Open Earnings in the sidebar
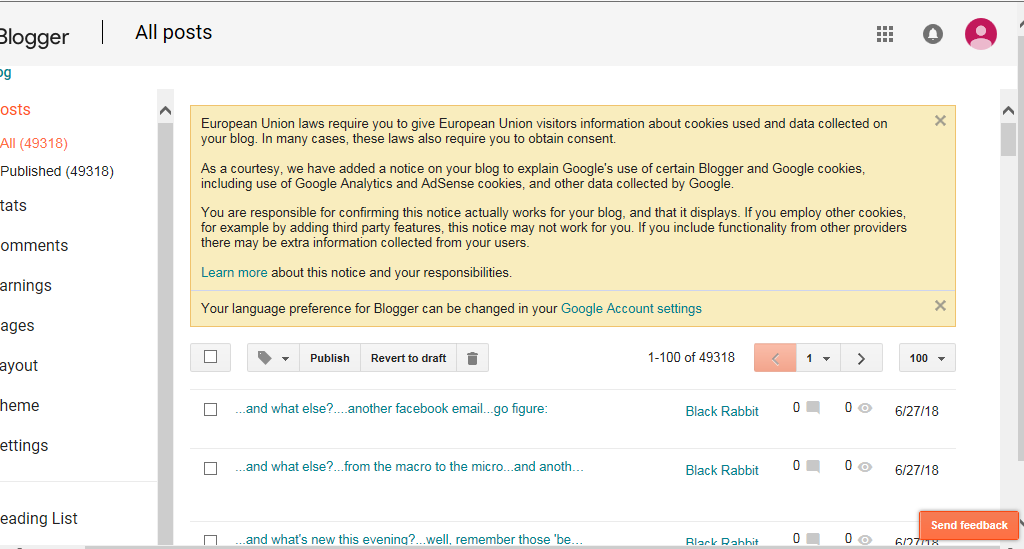The height and width of the screenshot is (549, 1024). point(25,285)
